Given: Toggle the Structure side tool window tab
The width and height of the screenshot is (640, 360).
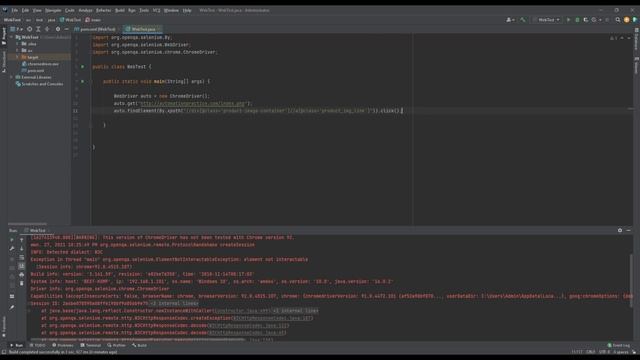Looking at the screenshot, I should point(4,61).
